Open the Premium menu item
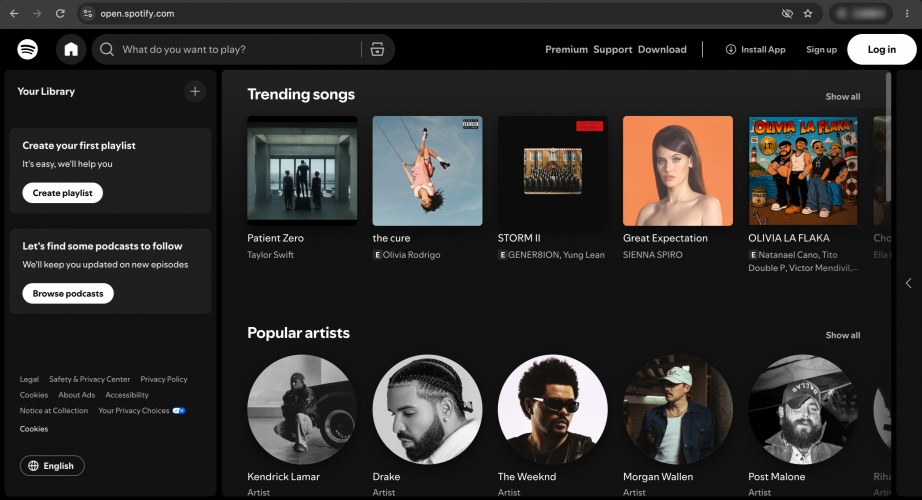The width and height of the screenshot is (922, 500). click(566, 49)
